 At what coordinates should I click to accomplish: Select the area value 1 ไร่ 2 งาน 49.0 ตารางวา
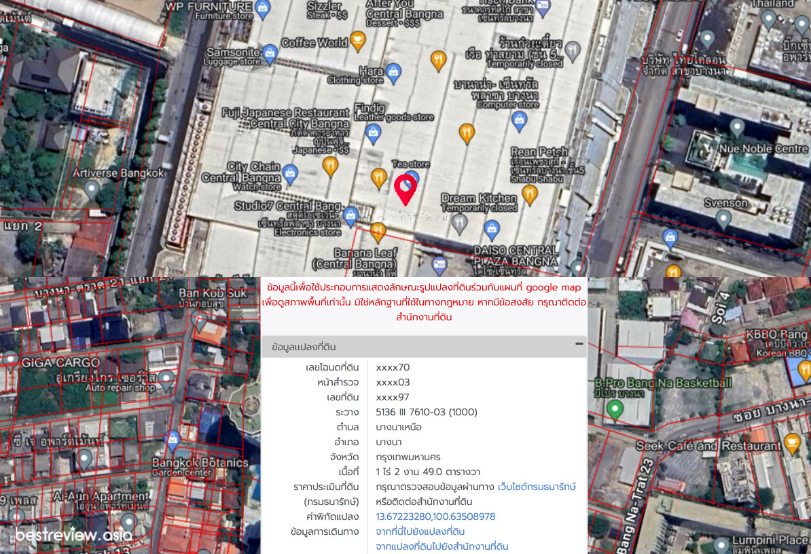click(428, 472)
